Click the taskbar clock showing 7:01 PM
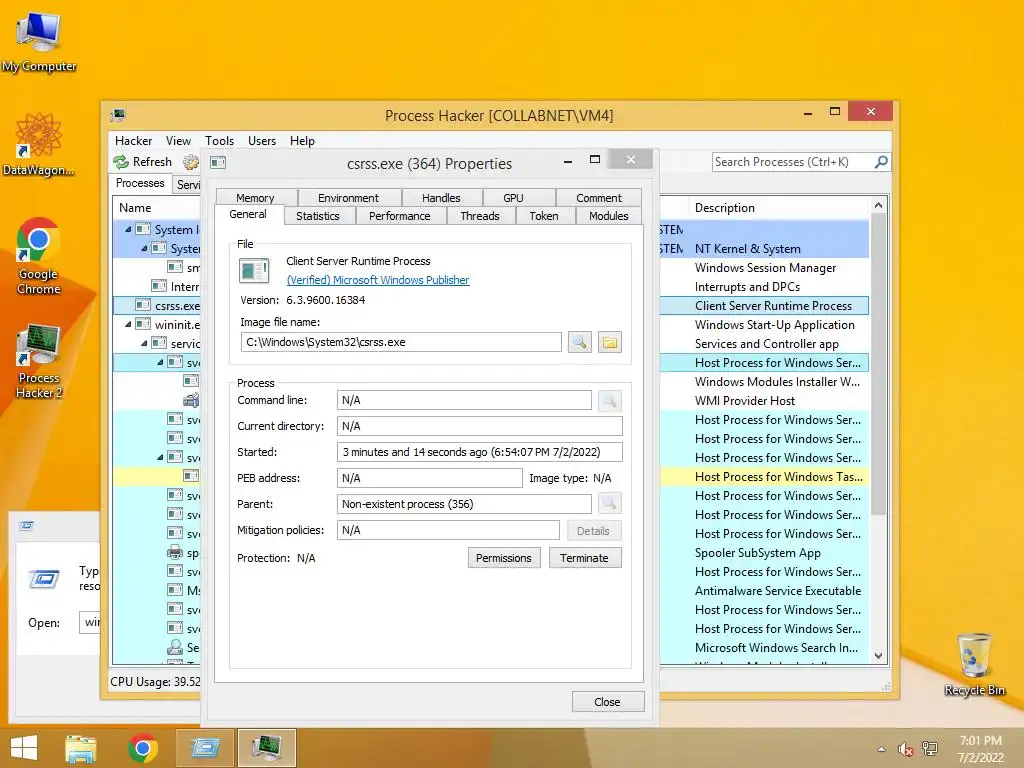Screen dimensions: 1024x768 [x=980, y=749]
